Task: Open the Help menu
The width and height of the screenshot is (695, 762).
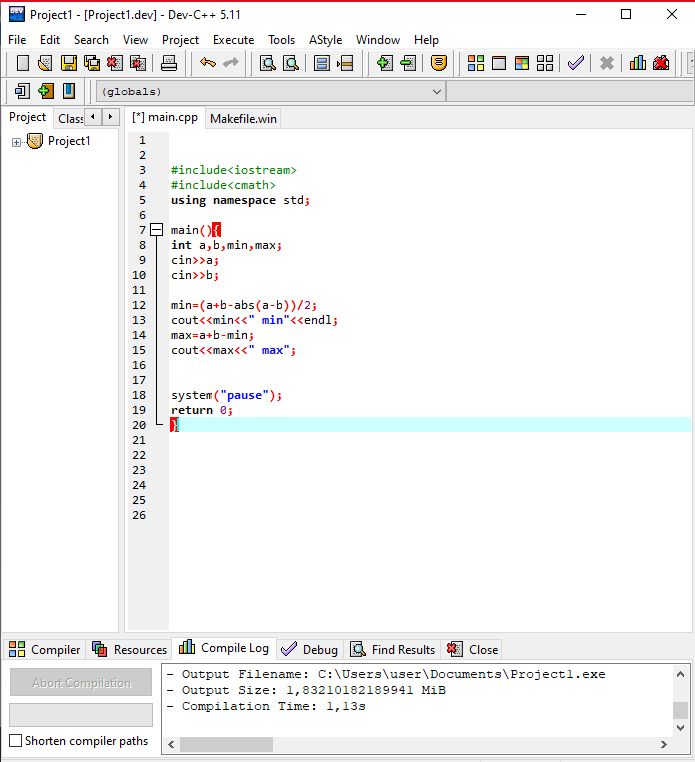Action: click(x=426, y=40)
